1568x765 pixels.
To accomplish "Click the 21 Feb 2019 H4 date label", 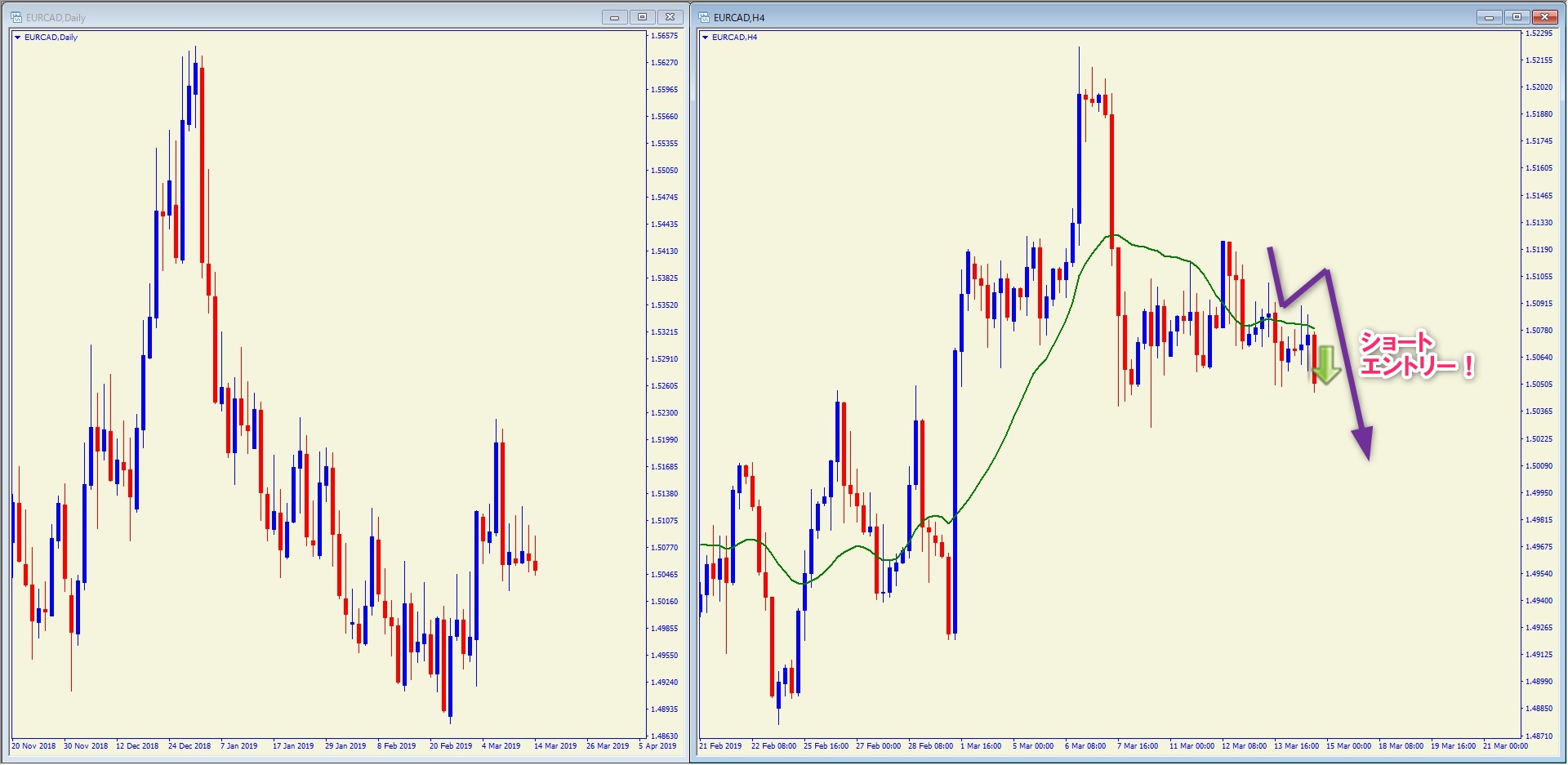I will tap(720, 746).
